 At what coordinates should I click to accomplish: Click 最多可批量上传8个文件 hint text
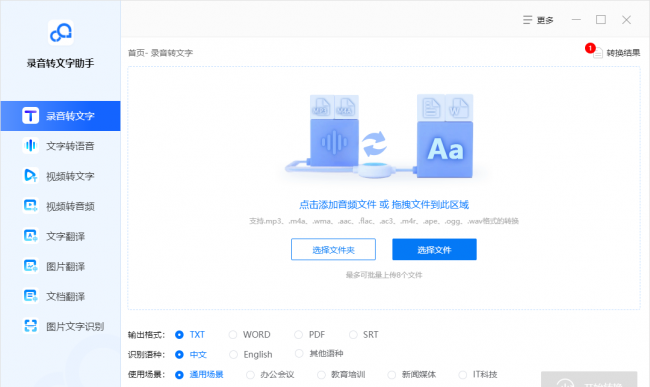pyautogui.click(x=384, y=275)
